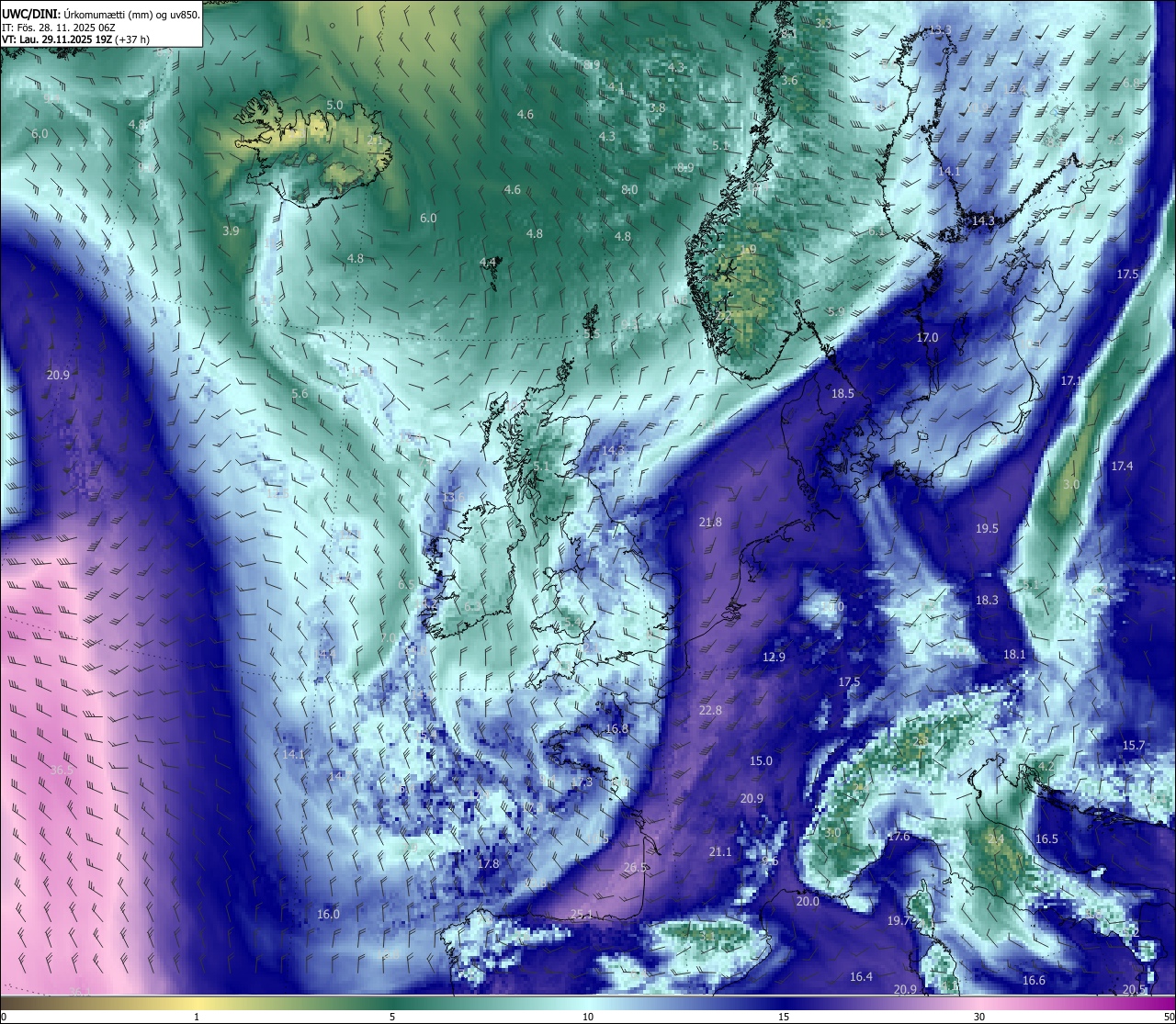The height and width of the screenshot is (1024, 1176).
Task: Click the 18.1 value on the map
Action: [1014, 655]
